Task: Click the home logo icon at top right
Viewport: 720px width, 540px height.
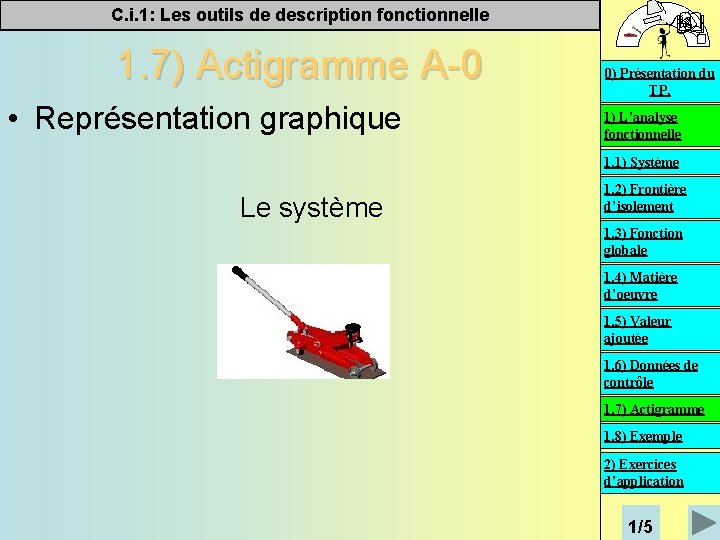Action: pos(661,28)
